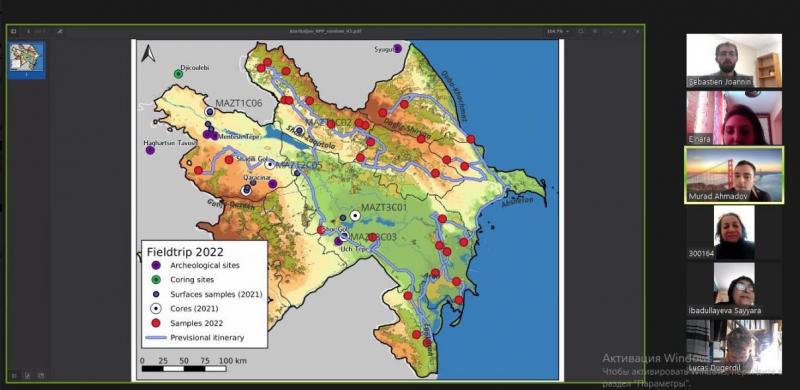Show thumbnails view icon at sidebar bottom
The height and width of the screenshot is (390, 800).
pos(14,376)
